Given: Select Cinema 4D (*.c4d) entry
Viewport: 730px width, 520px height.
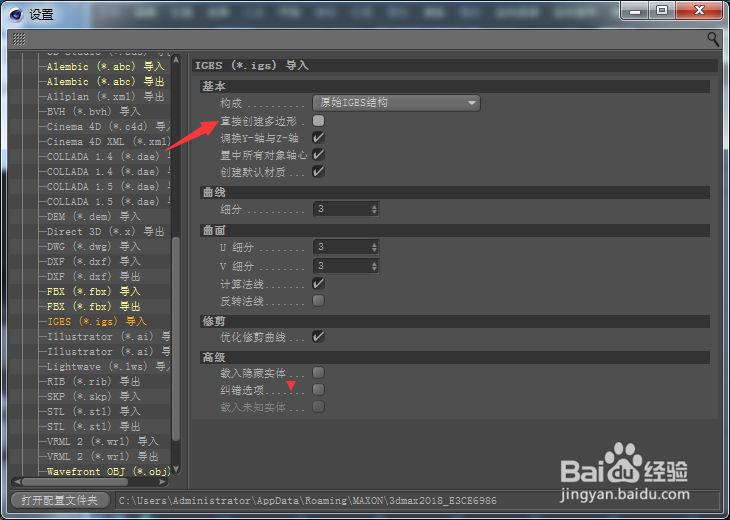Looking at the screenshot, I should click(x=108, y=127).
